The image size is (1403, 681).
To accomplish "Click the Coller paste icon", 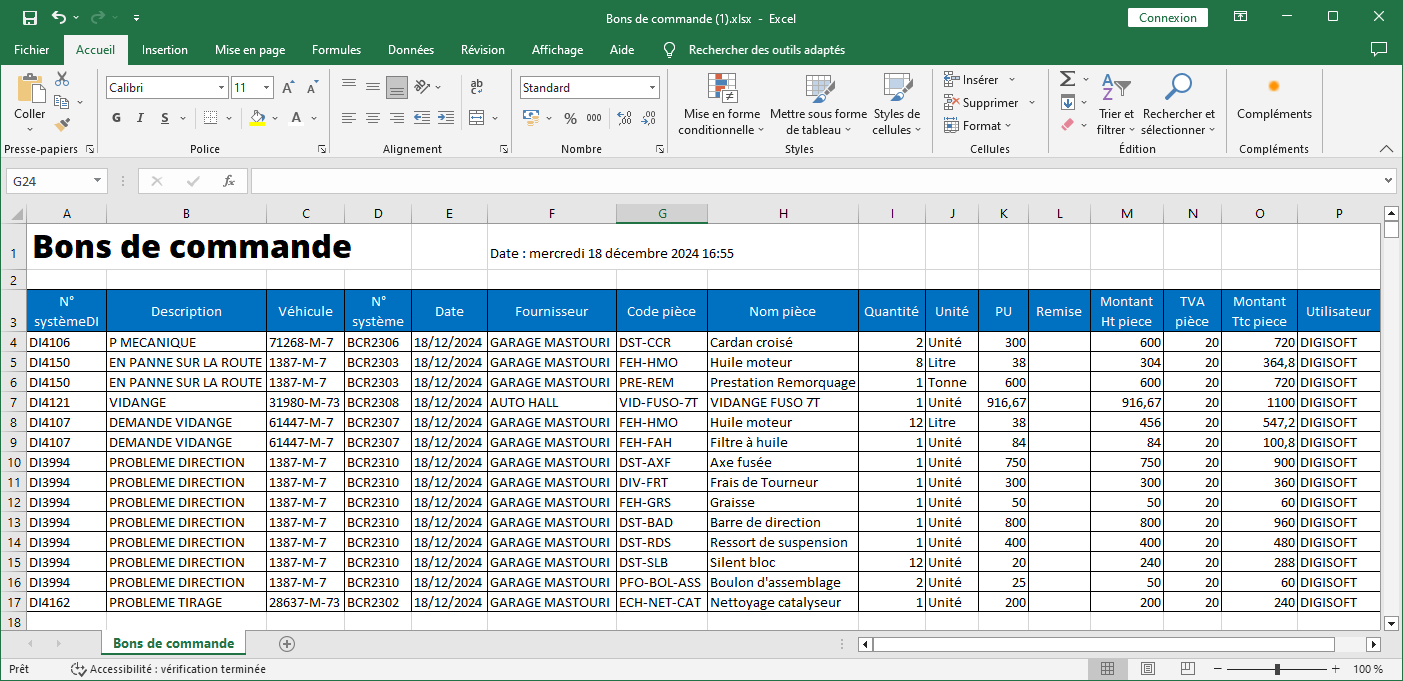I will tap(30, 89).
